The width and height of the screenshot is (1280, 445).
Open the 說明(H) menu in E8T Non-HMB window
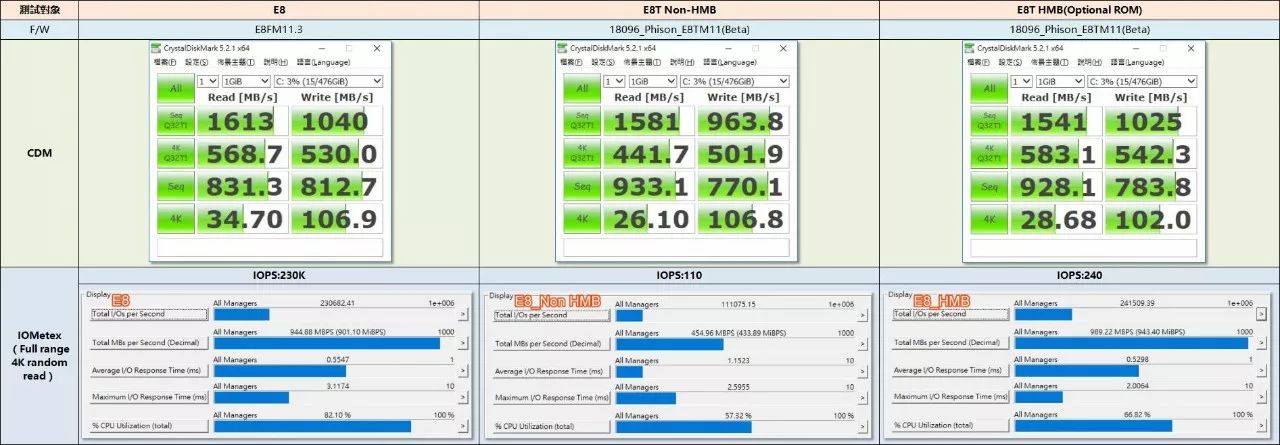coord(683,62)
